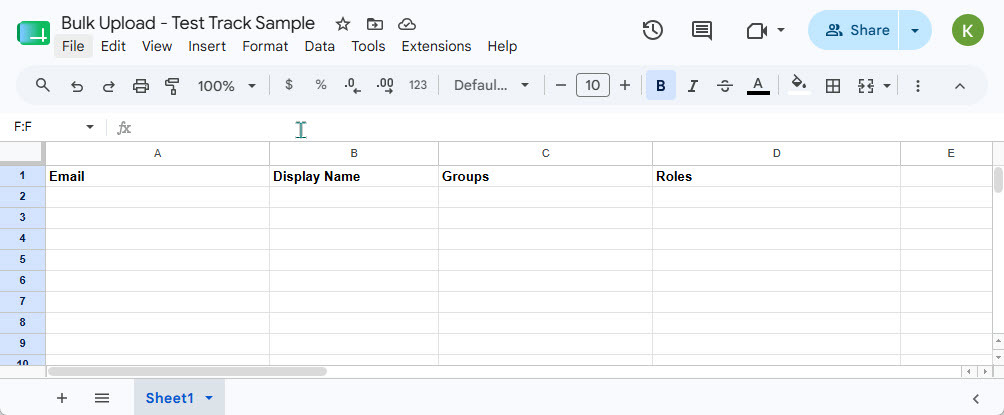The height and width of the screenshot is (415, 1004).
Task: Expand the Sheet1 tab options arrow
Action: (x=209, y=398)
